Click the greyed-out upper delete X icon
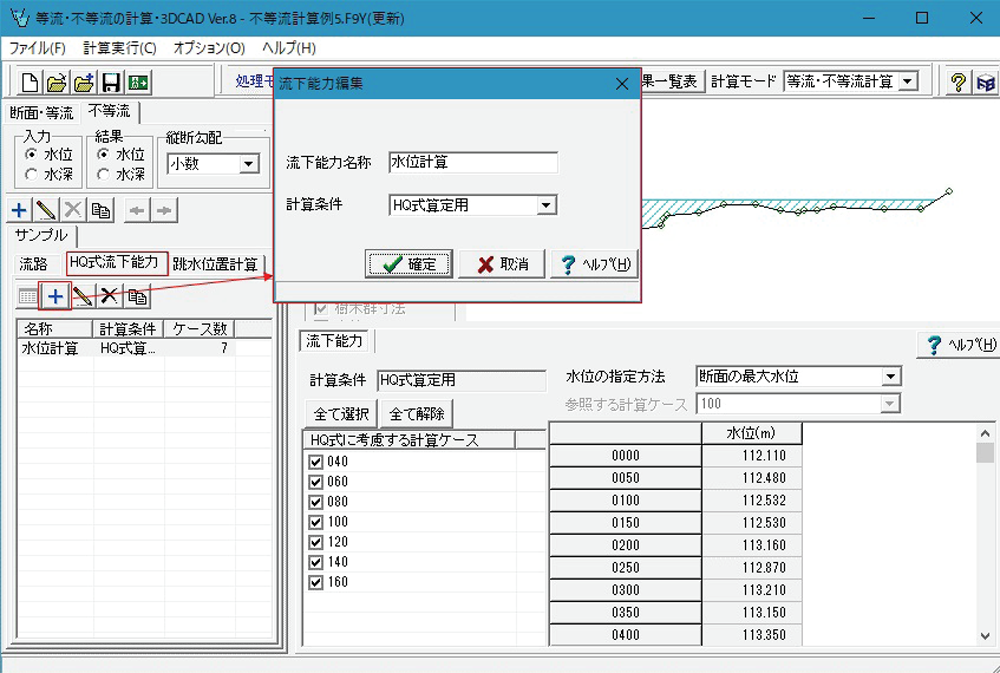The image size is (1000, 673). (x=73, y=210)
